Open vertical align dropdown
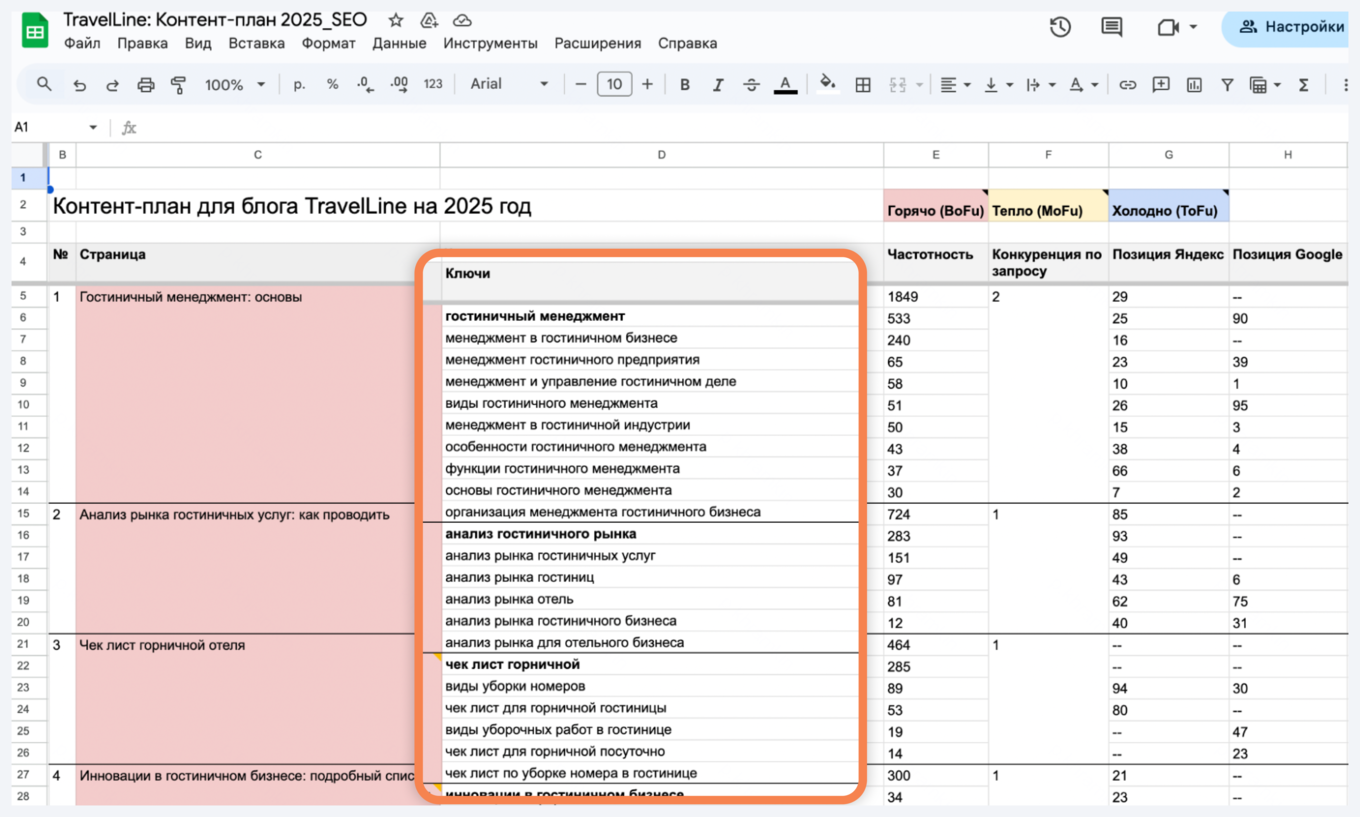This screenshot has width=1360, height=817. [x=999, y=85]
